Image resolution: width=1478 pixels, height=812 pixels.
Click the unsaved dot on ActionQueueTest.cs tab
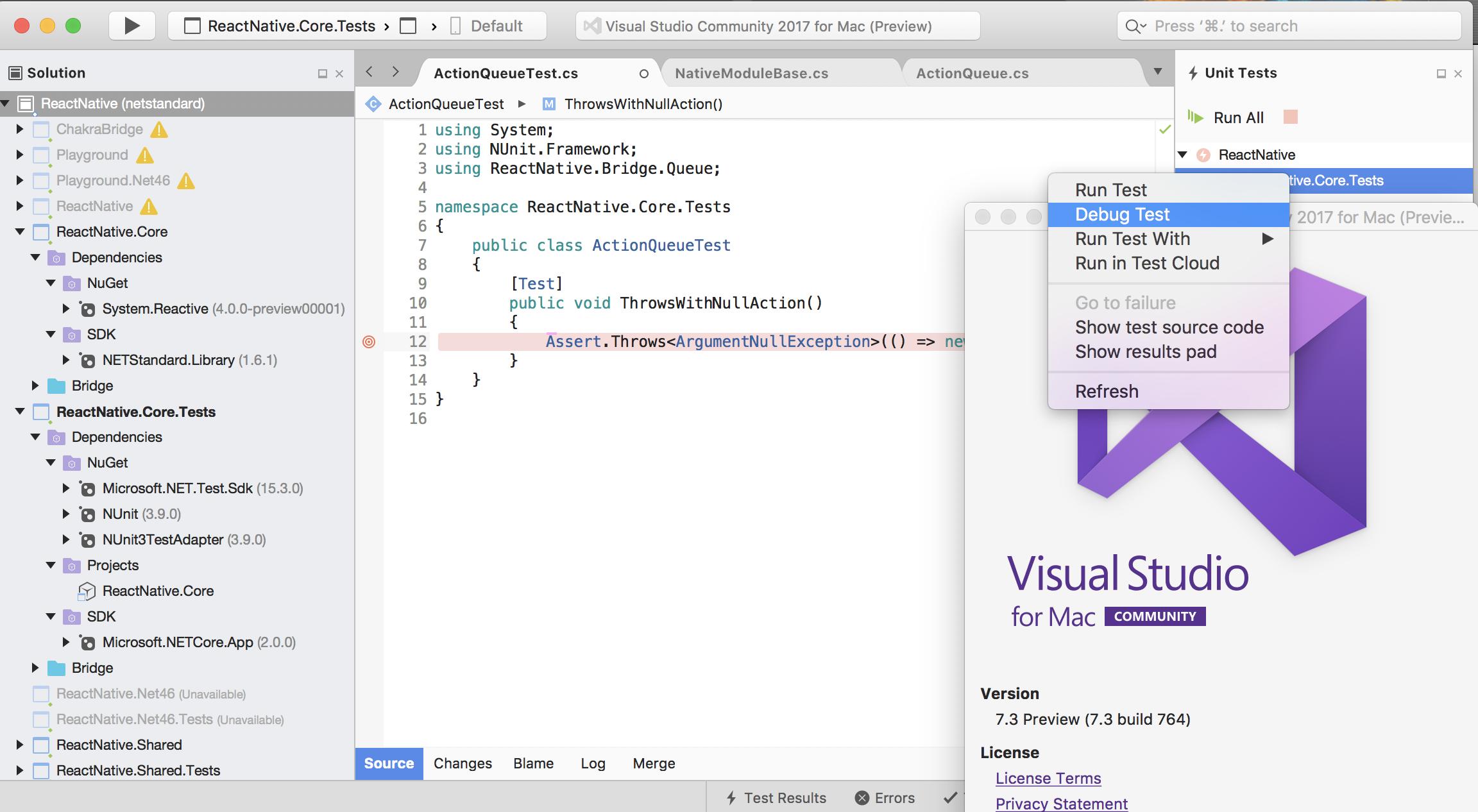tap(643, 74)
